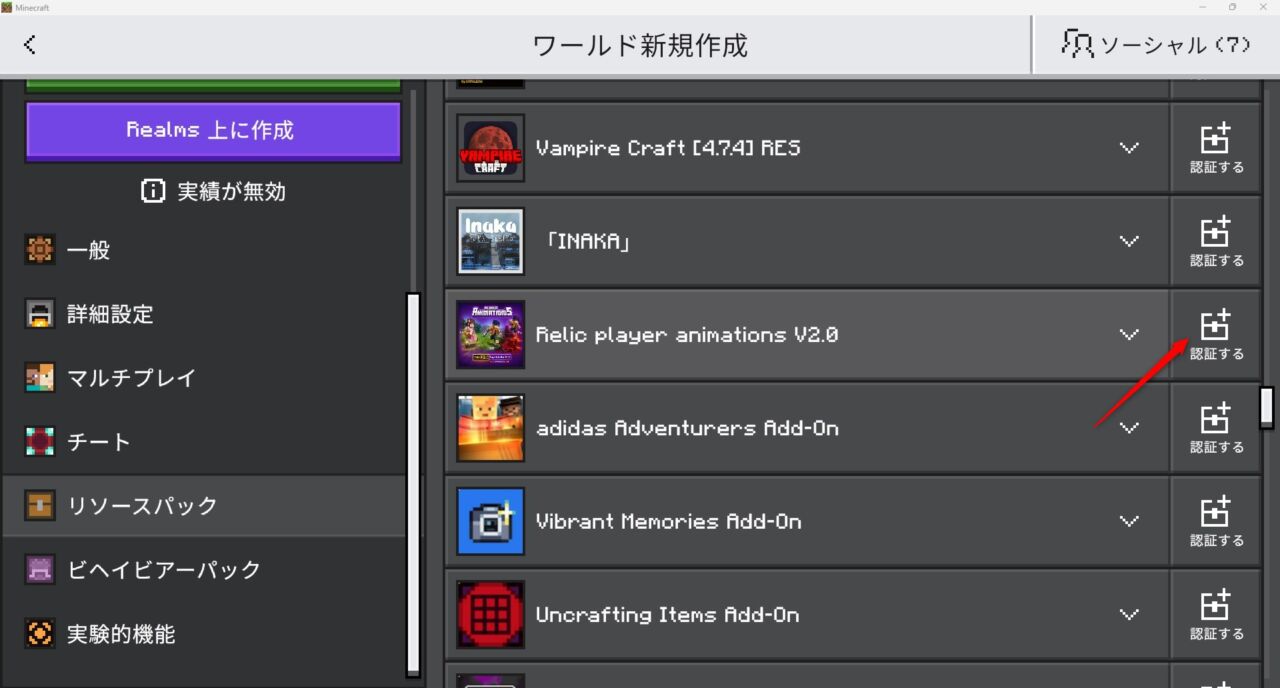Click the Uncrafting Items red grid thumbnail
Screen dimensions: 1280x688
[x=490, y=614]
